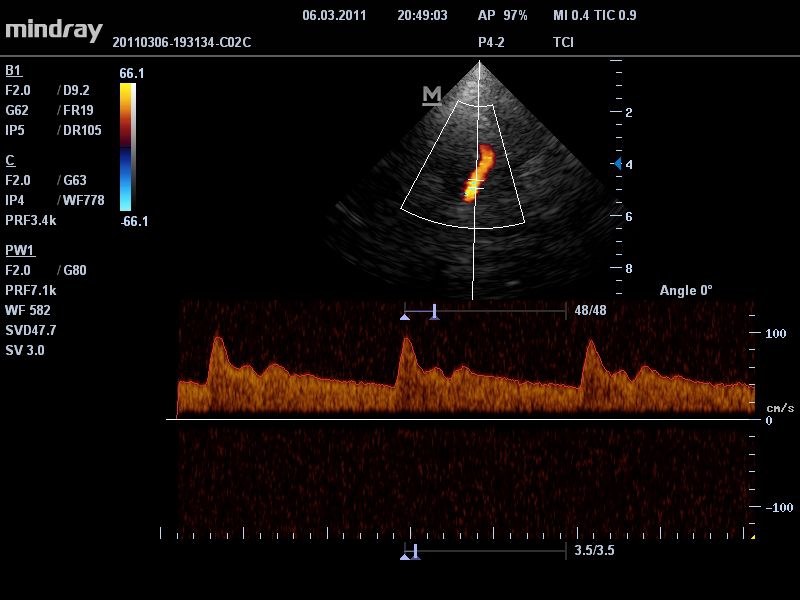Click the zero baseline of Doppler spectrum
This screenshot has height=600, width=800.
coord(460,420)
